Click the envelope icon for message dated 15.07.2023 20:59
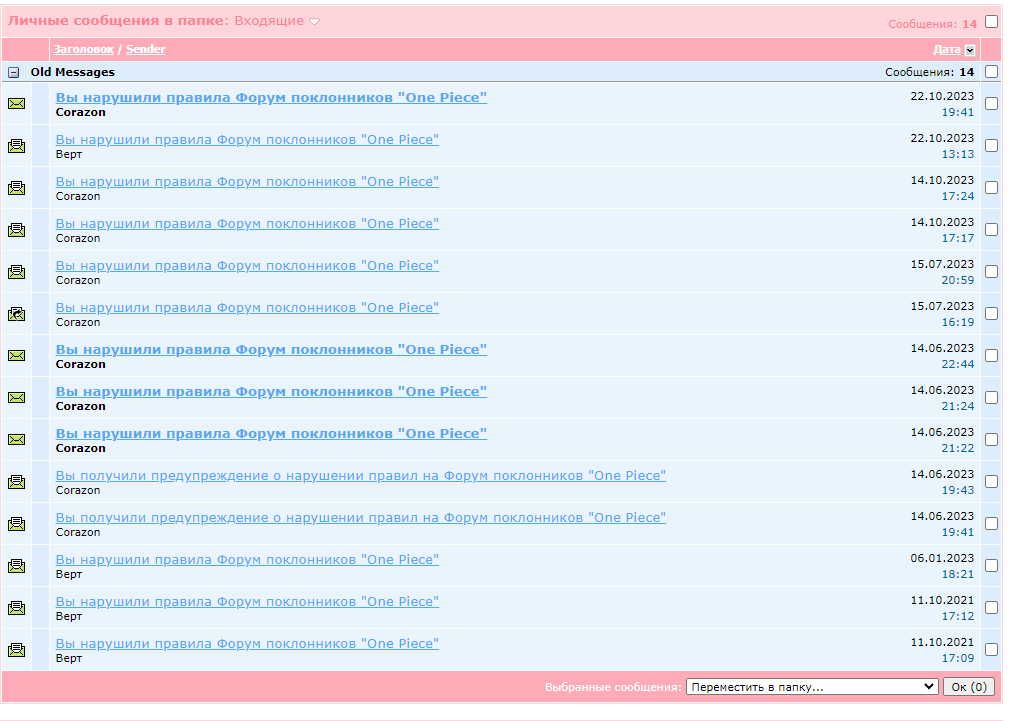 [x=16, y=272]
